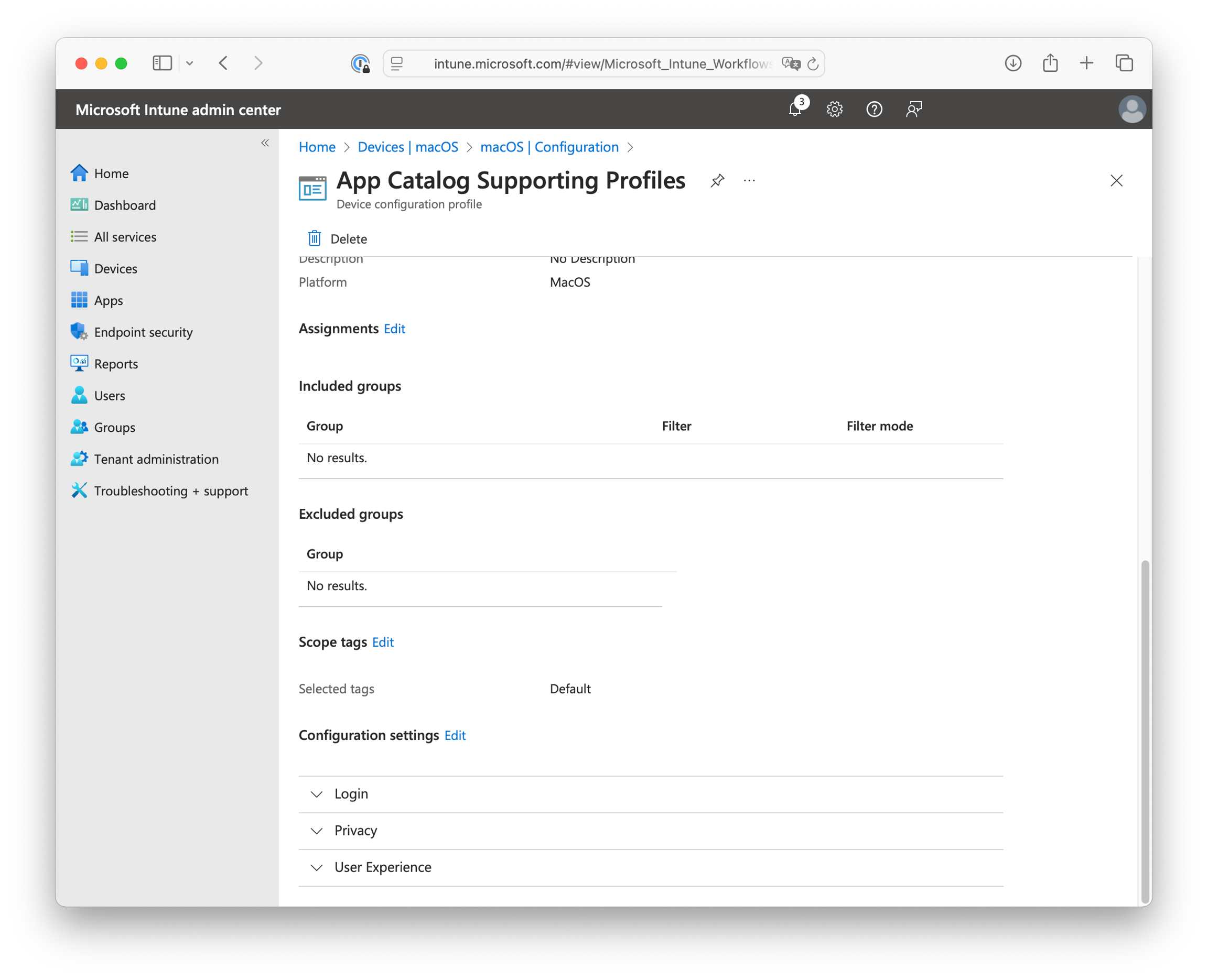The height and width of the screenshot is (980, 1208).
Task: Open the help question mark
Action: pyautogui.click(x=874, y=109)
